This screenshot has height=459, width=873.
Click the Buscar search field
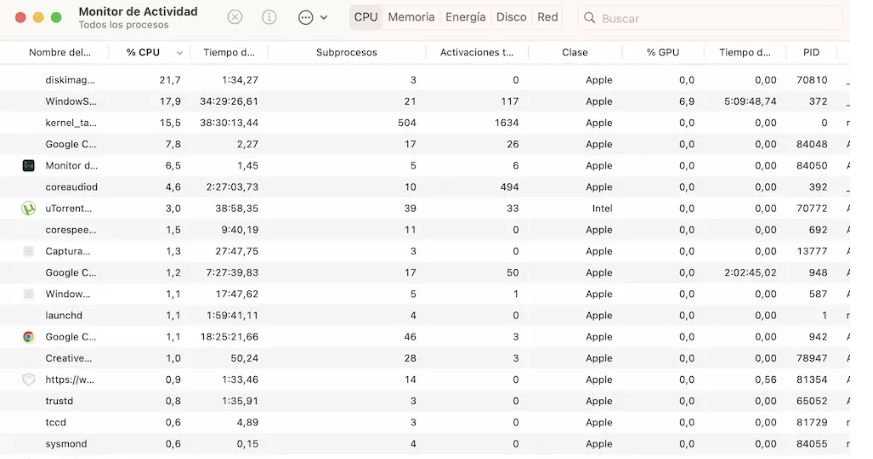tap(710, 18)
